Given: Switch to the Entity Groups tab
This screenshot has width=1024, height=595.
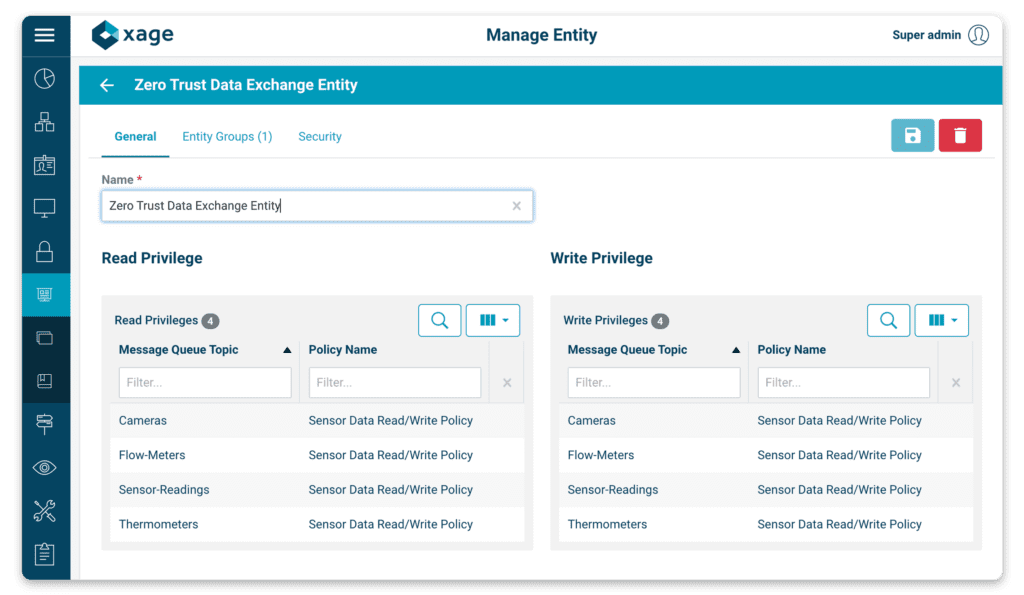Looking at the screenshot, I should coord(227,137).
